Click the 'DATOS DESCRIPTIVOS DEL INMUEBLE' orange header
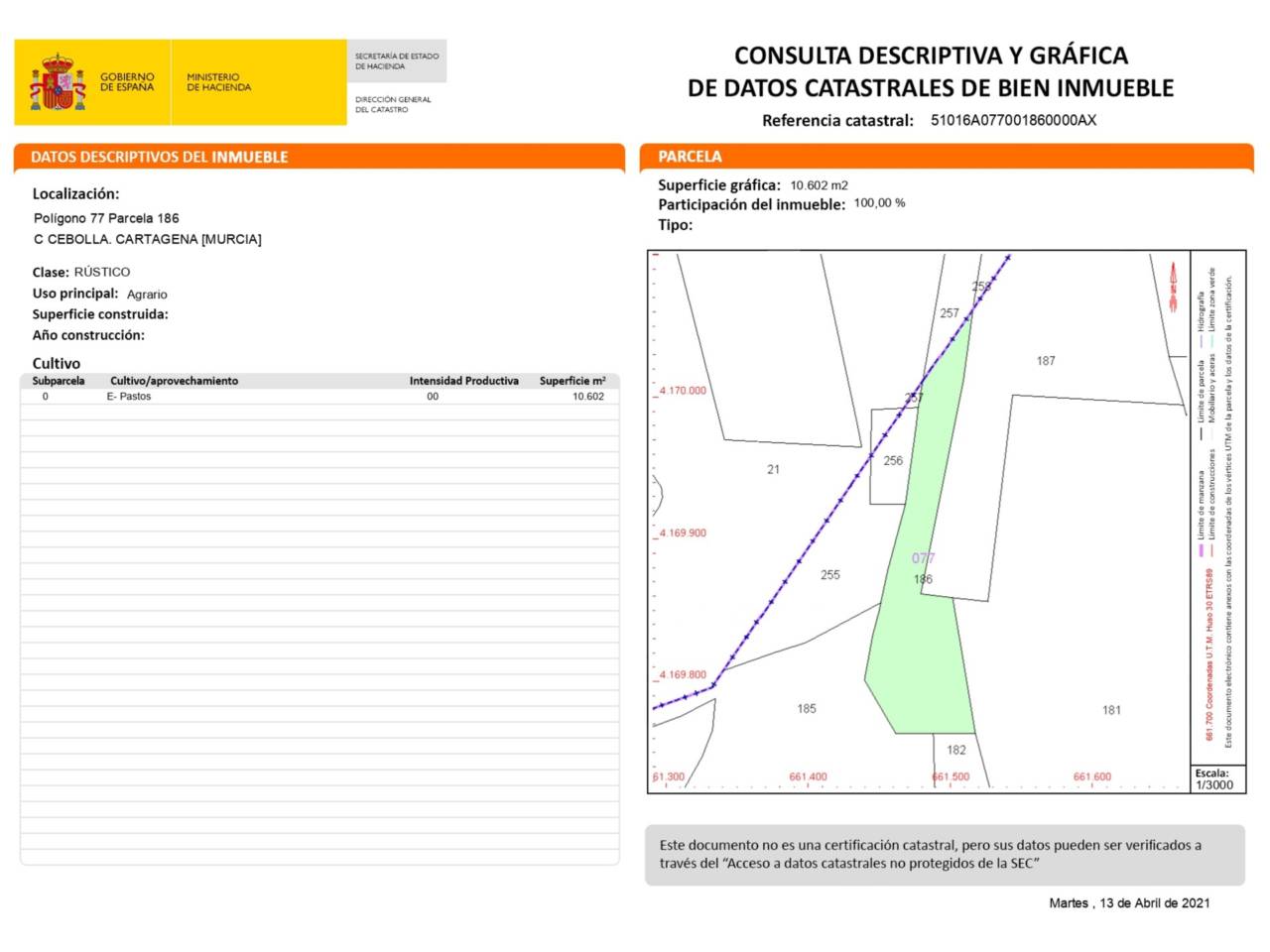Viewport: 1270px width, 952px height. point(318,157)
